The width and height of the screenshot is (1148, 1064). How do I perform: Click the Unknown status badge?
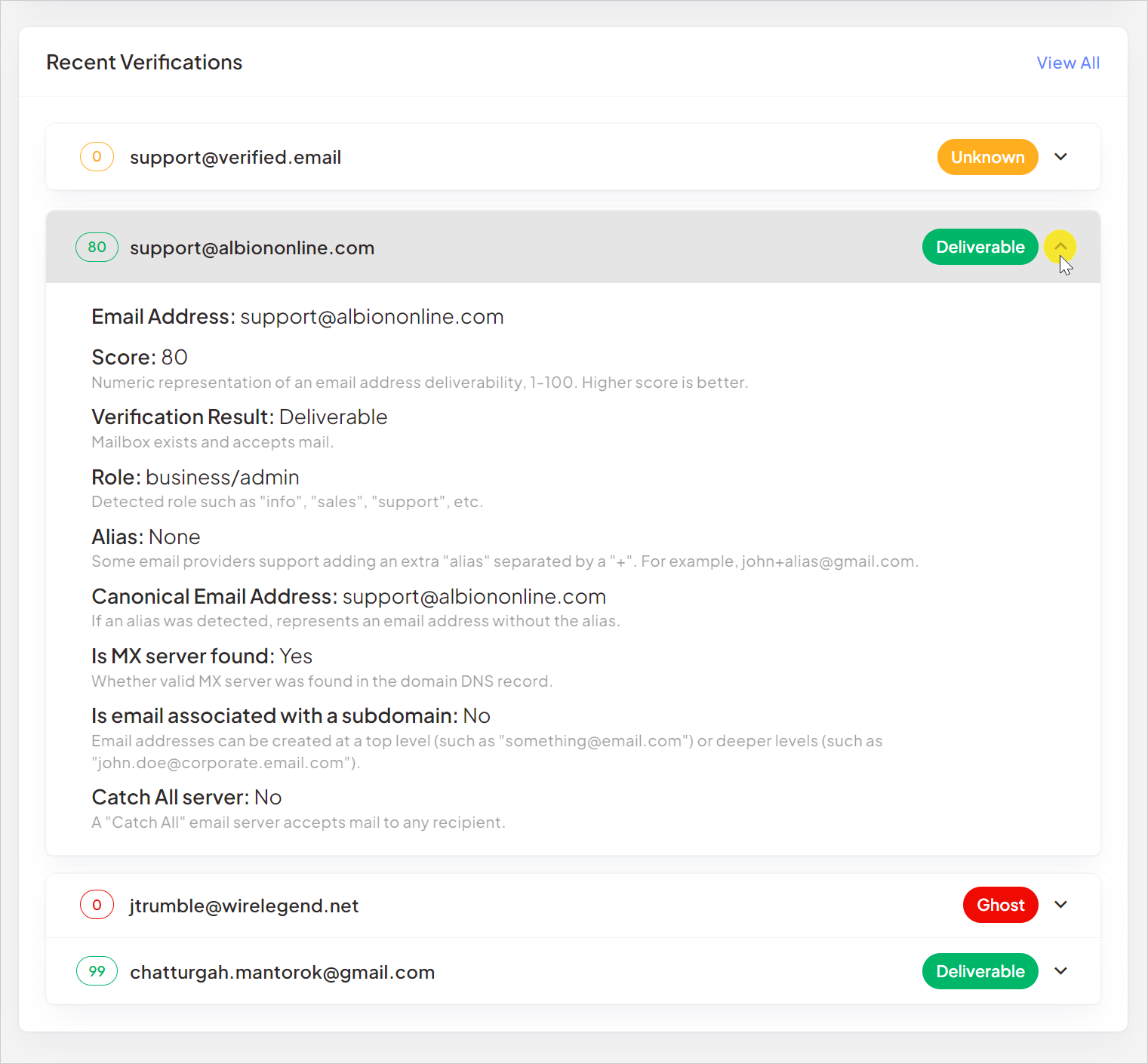click(x=987, y=157)
